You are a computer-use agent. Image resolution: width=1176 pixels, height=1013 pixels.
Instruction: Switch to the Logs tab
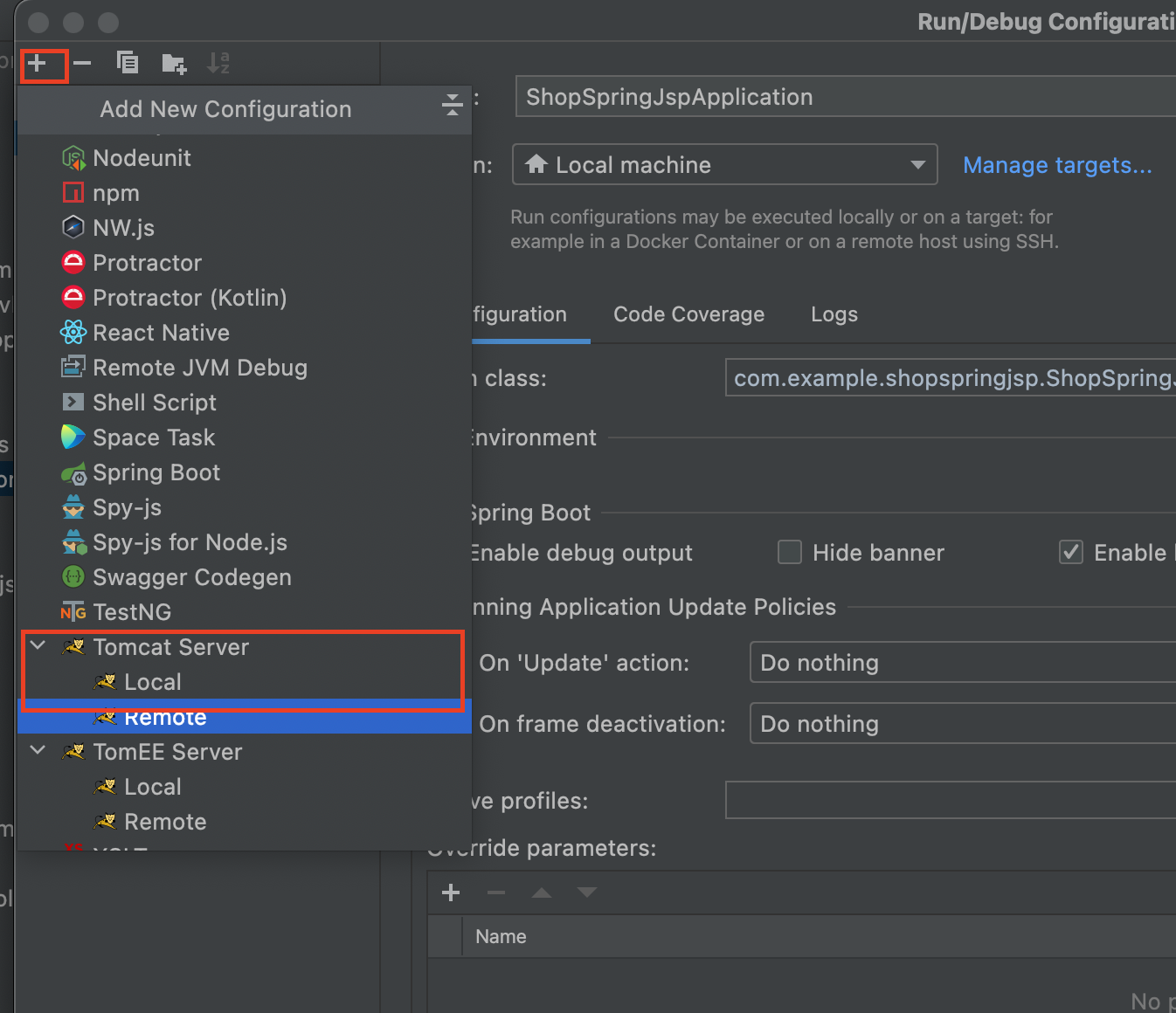[834, 314]
